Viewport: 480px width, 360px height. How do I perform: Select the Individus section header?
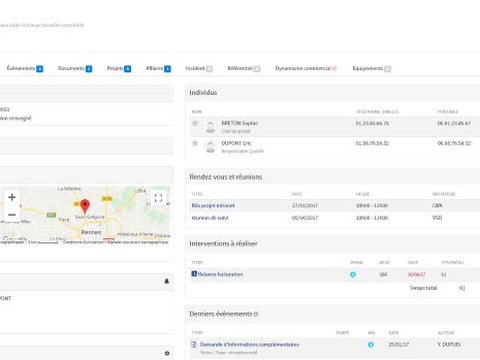(203, 93)
